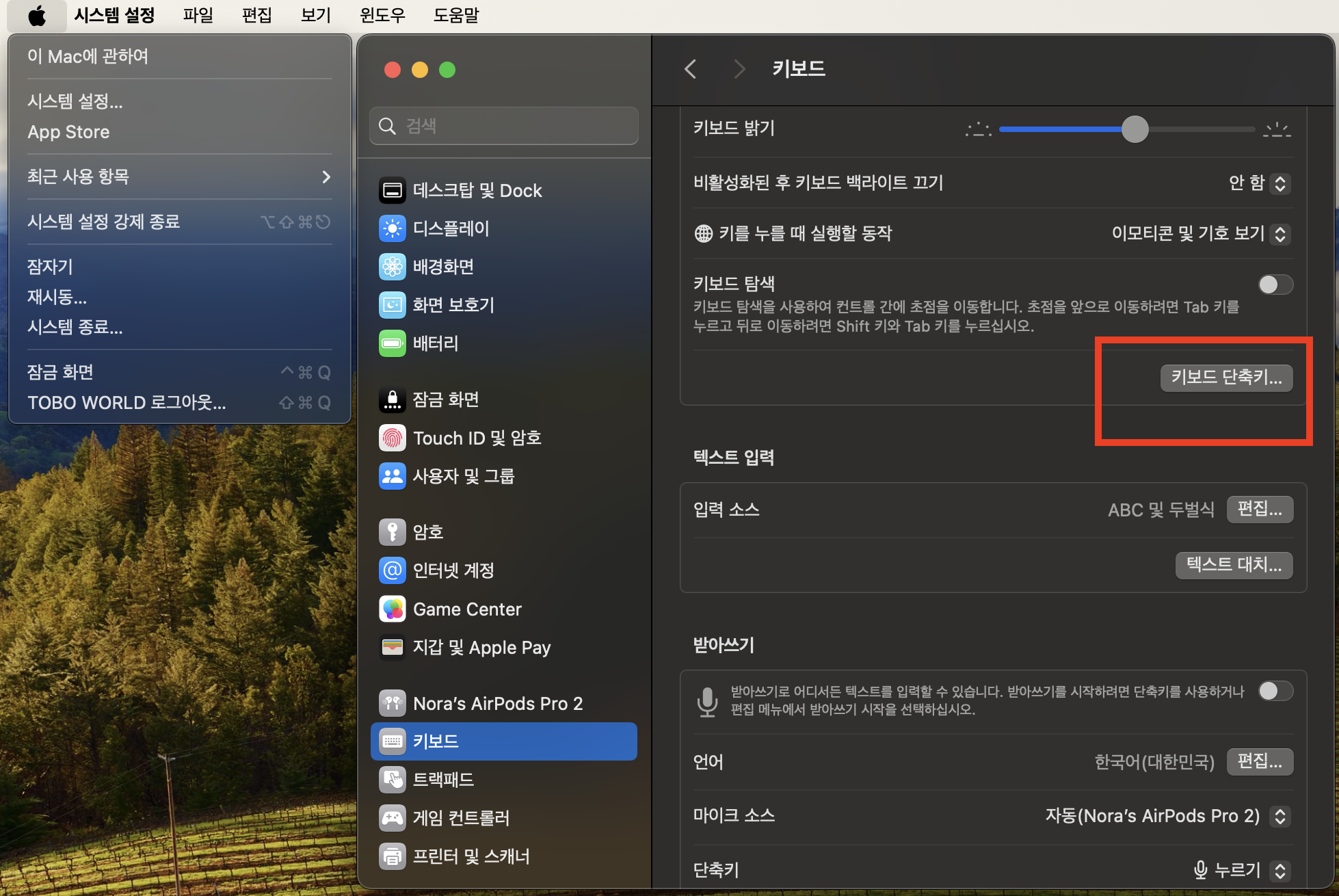Open the Game Center icon
The width and height of the screenshot is (1339, 896).
coord(393,609)
